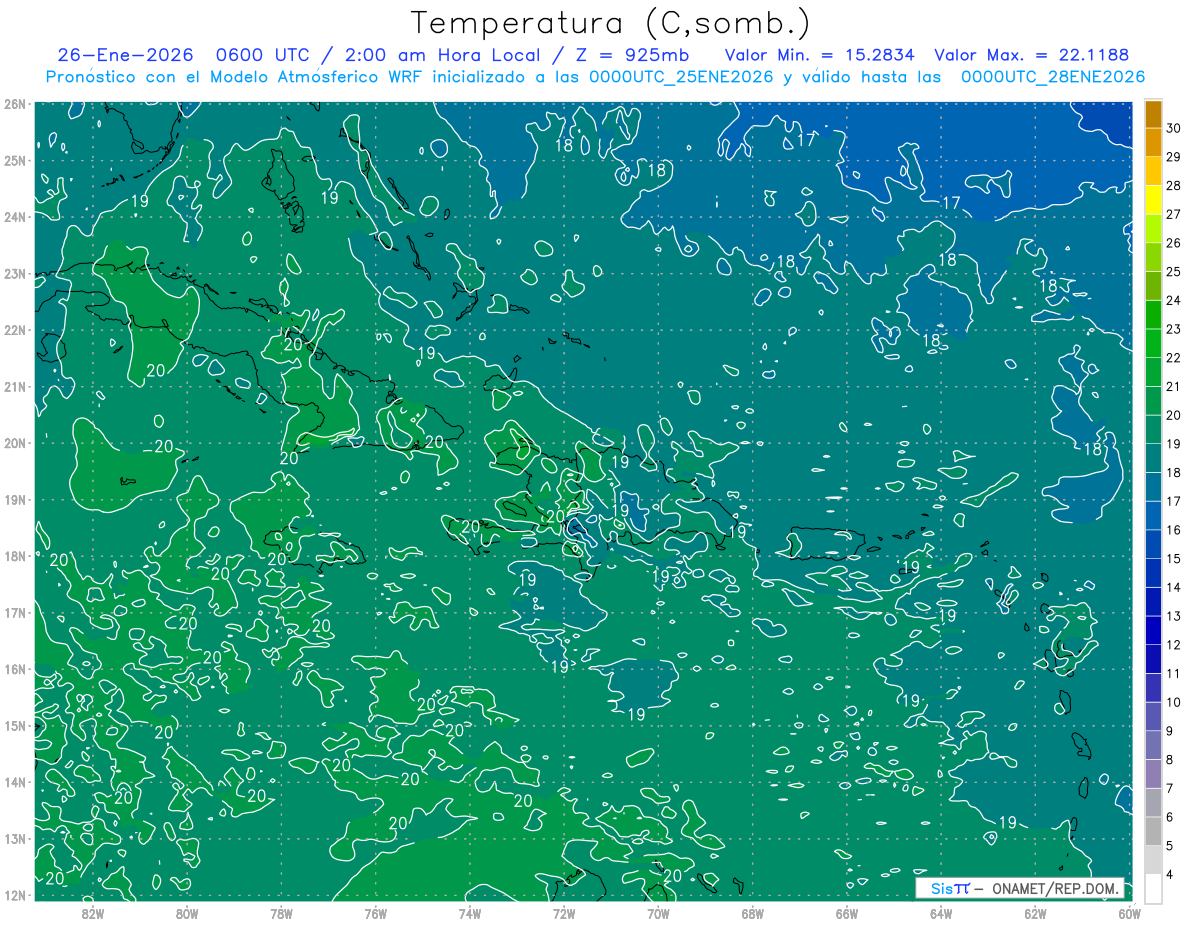Click the 26N latitude axis label
Image resolution: width=1200 pixels, height=927 pixels.
point(15,104)
